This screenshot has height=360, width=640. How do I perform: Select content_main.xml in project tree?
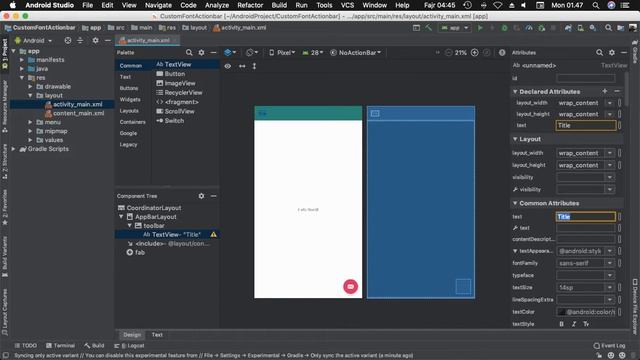click(74, 113)
